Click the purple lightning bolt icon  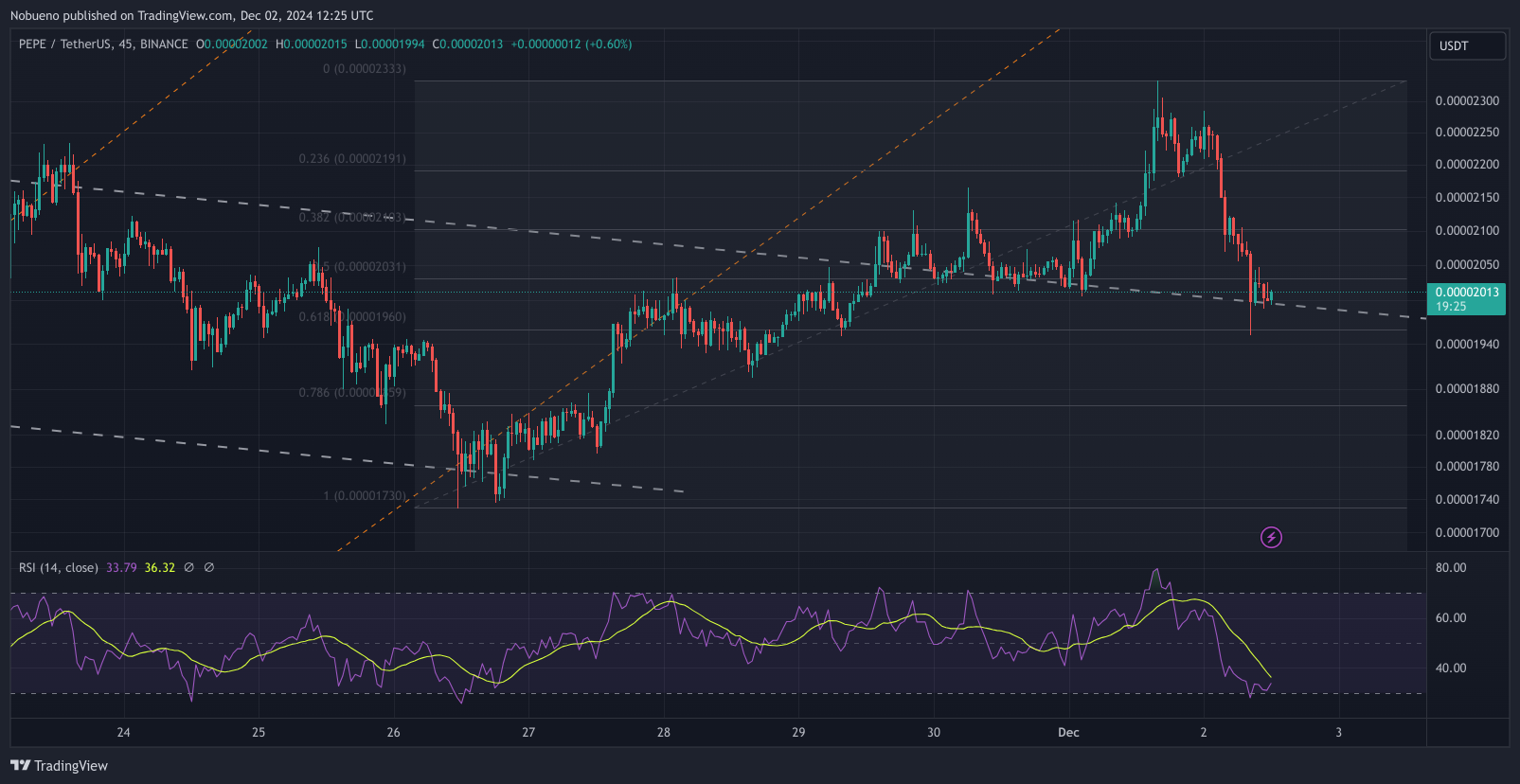pyautogui.click(x=1271, y=538)
